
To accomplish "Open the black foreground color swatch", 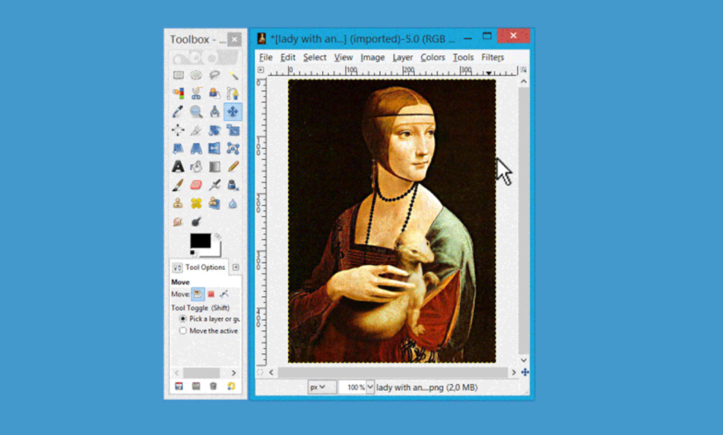I will [x=201, y=241].
